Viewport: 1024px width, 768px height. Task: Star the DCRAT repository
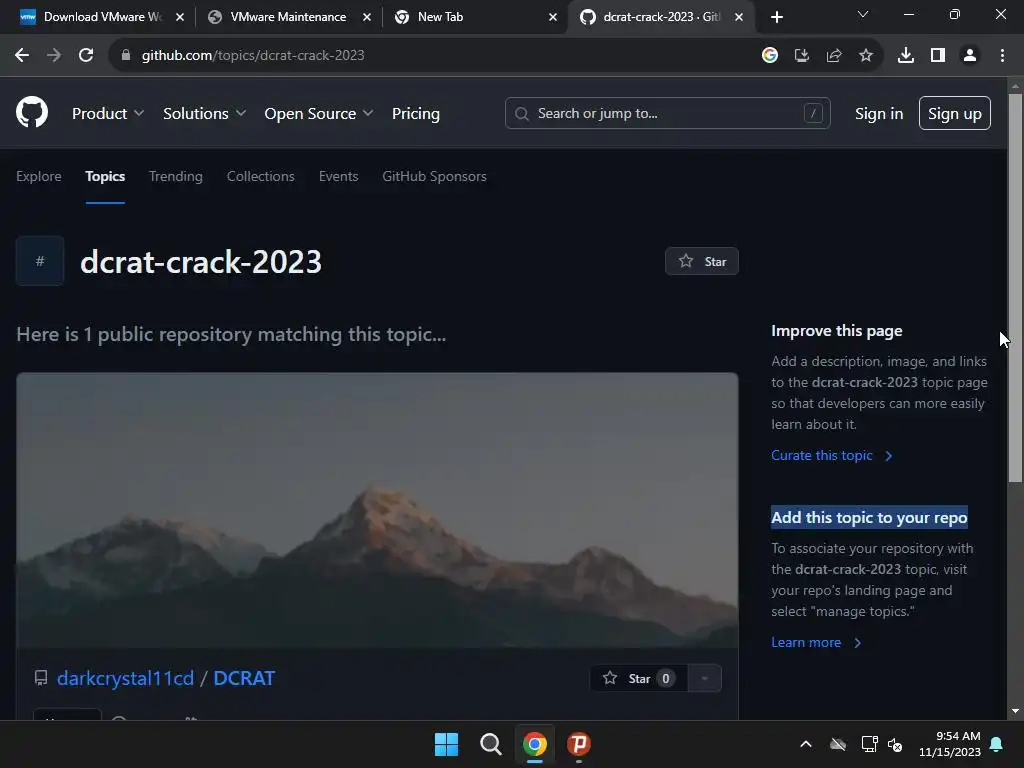click(639, 679)
